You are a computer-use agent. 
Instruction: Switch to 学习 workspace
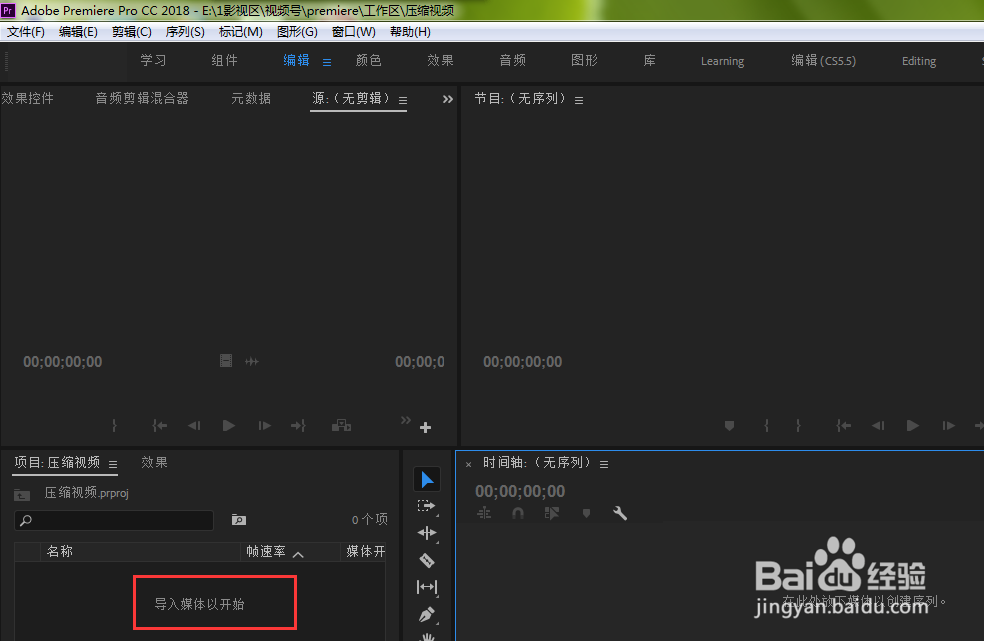pos(153,60)
